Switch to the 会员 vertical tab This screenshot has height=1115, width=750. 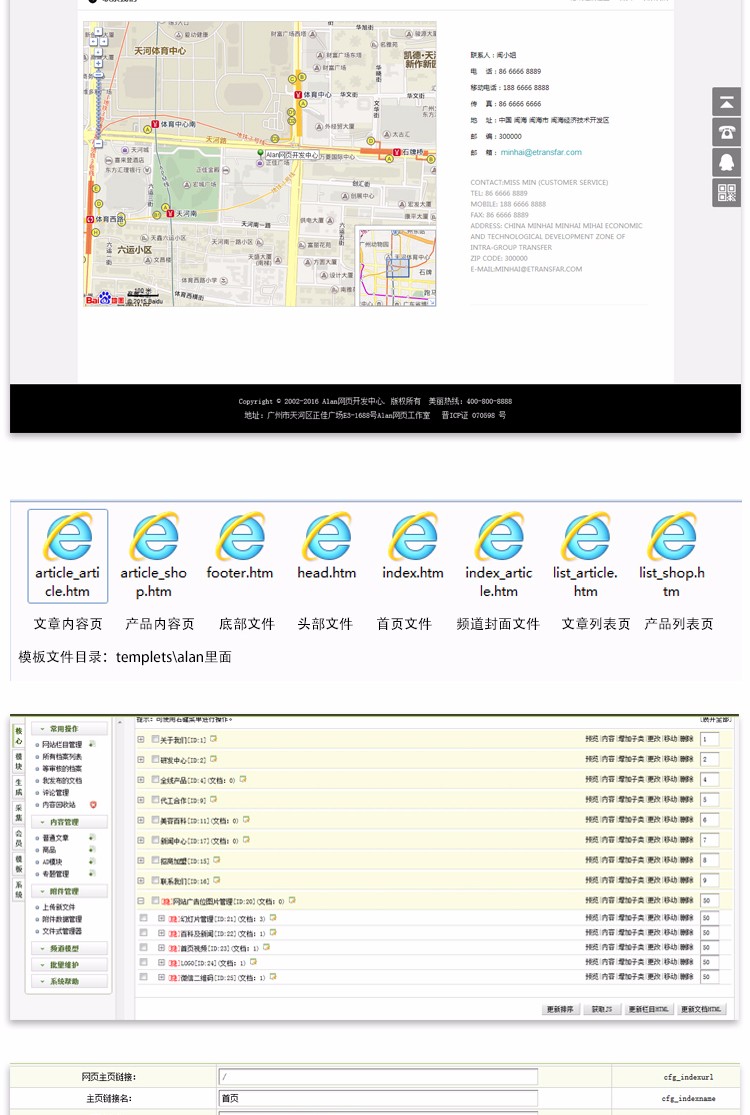pyautogui.click(x=18, y=838)
